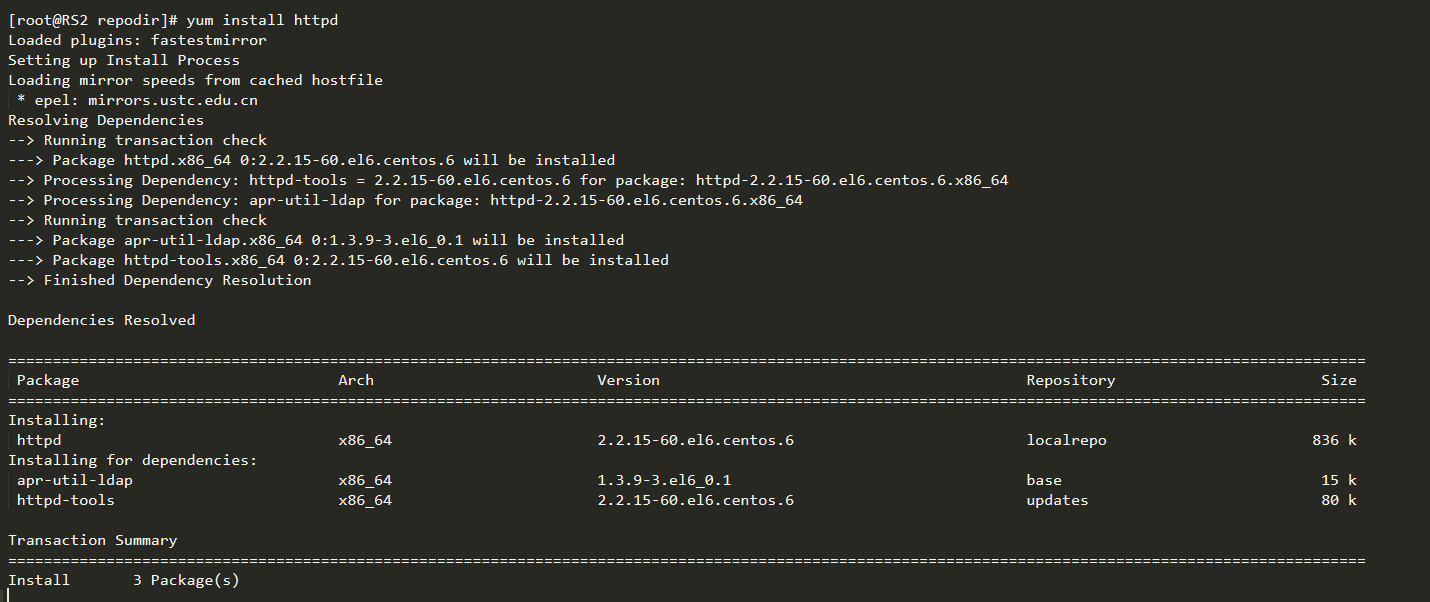Click the httpd package row name

[39, 440]
